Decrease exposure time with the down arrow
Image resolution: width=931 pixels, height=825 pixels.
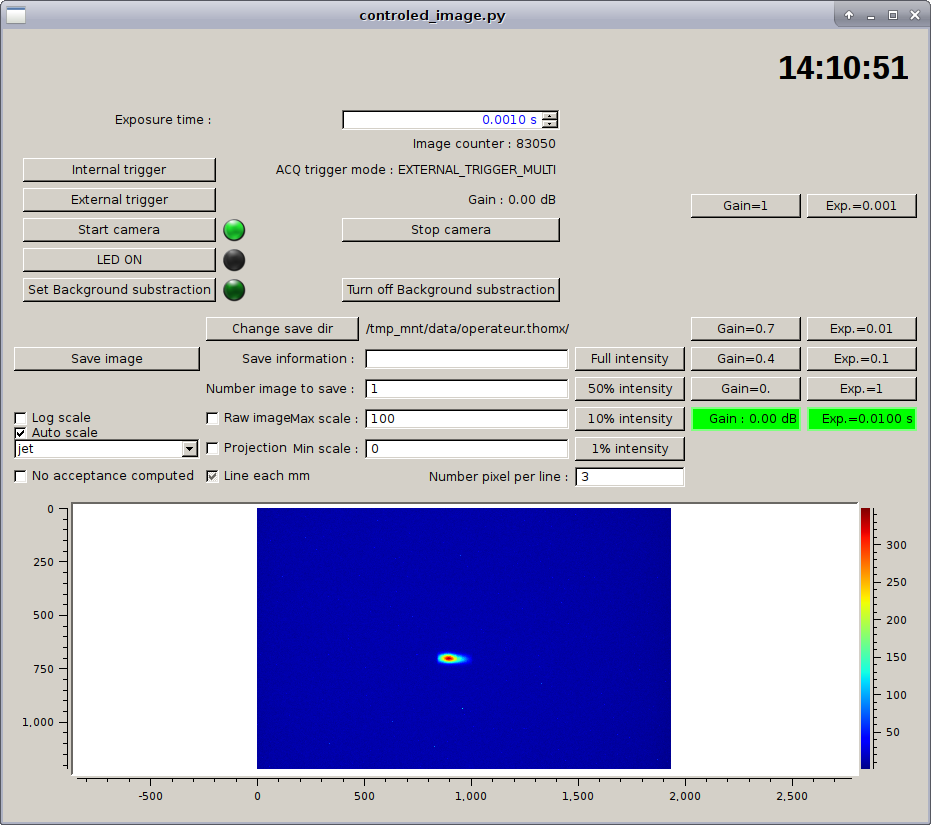tap(549, 124)
